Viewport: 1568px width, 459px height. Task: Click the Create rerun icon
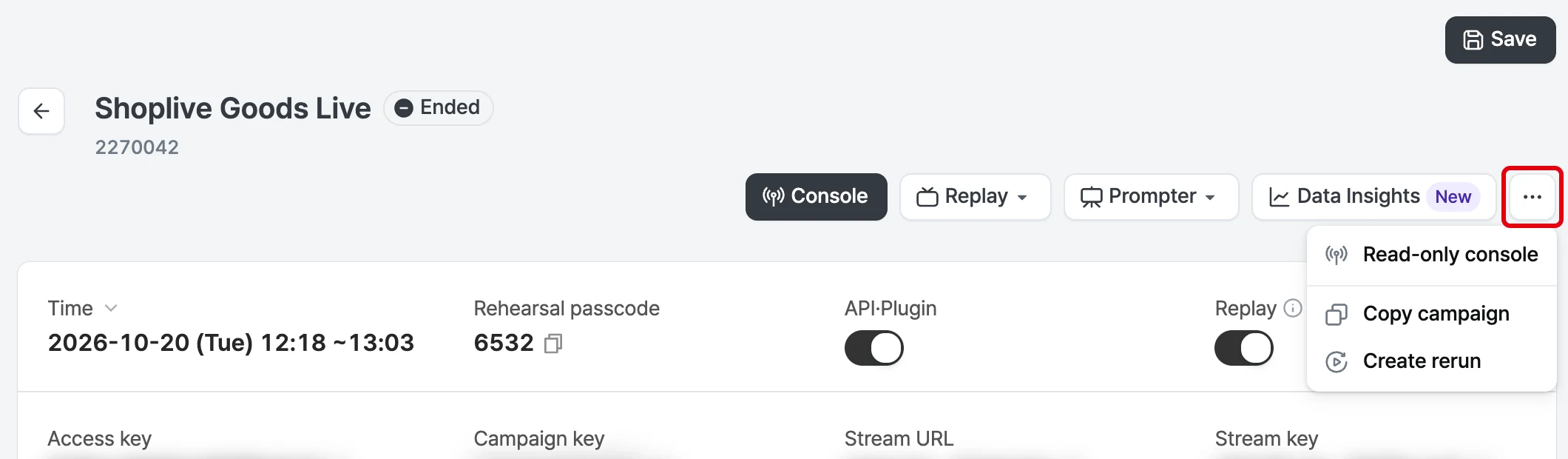tap(1336, 361)
